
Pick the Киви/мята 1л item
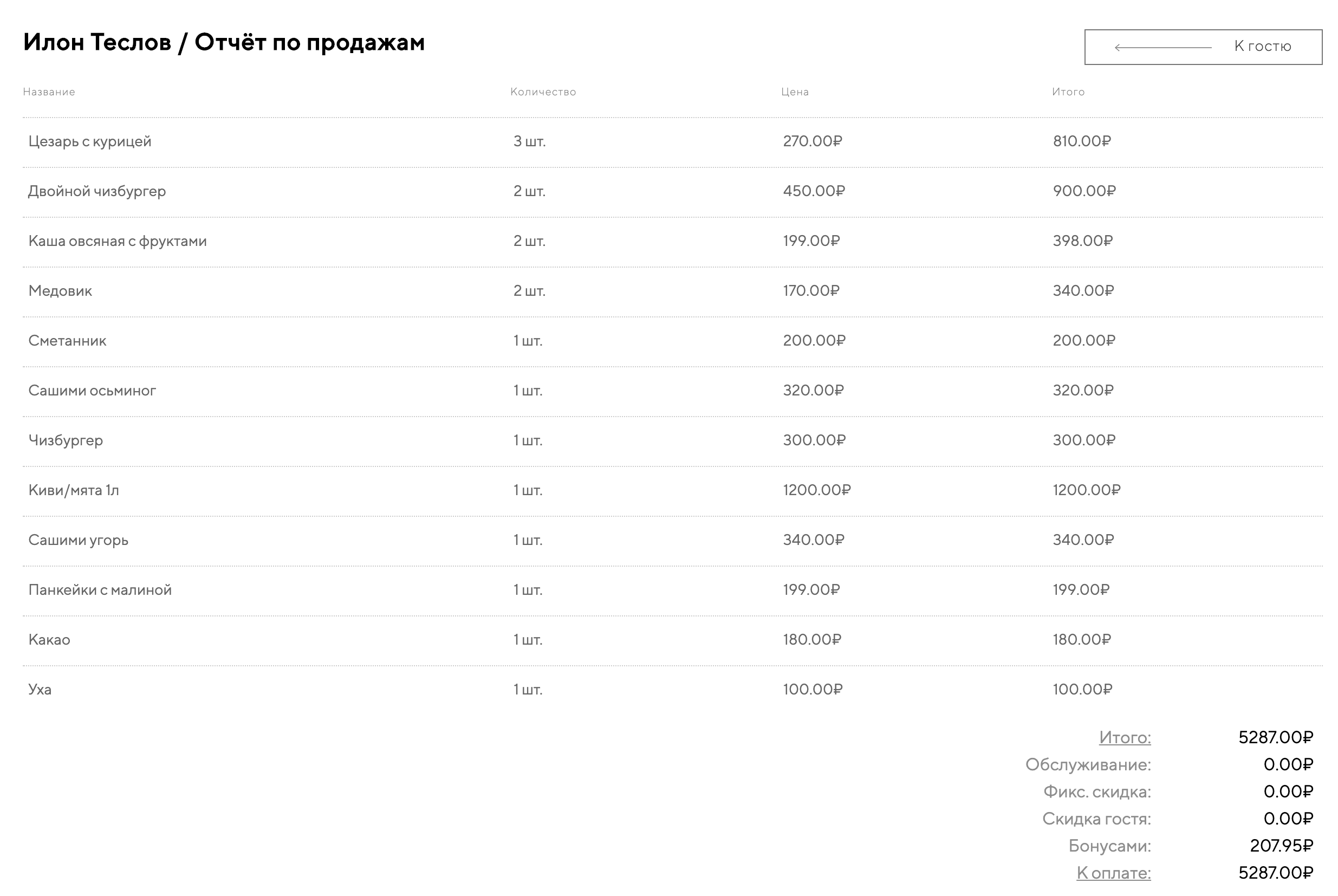74,490
